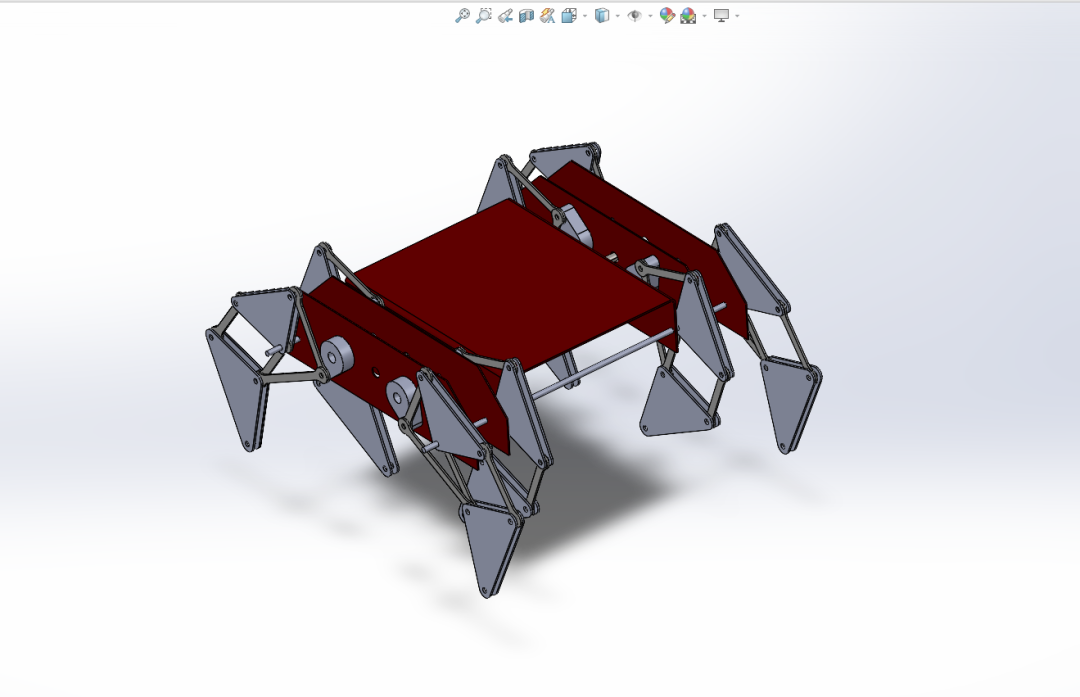This screenshot has width=1080, height=697.
Task: Click the Apply Scene icon
Action: coord(688,15)
